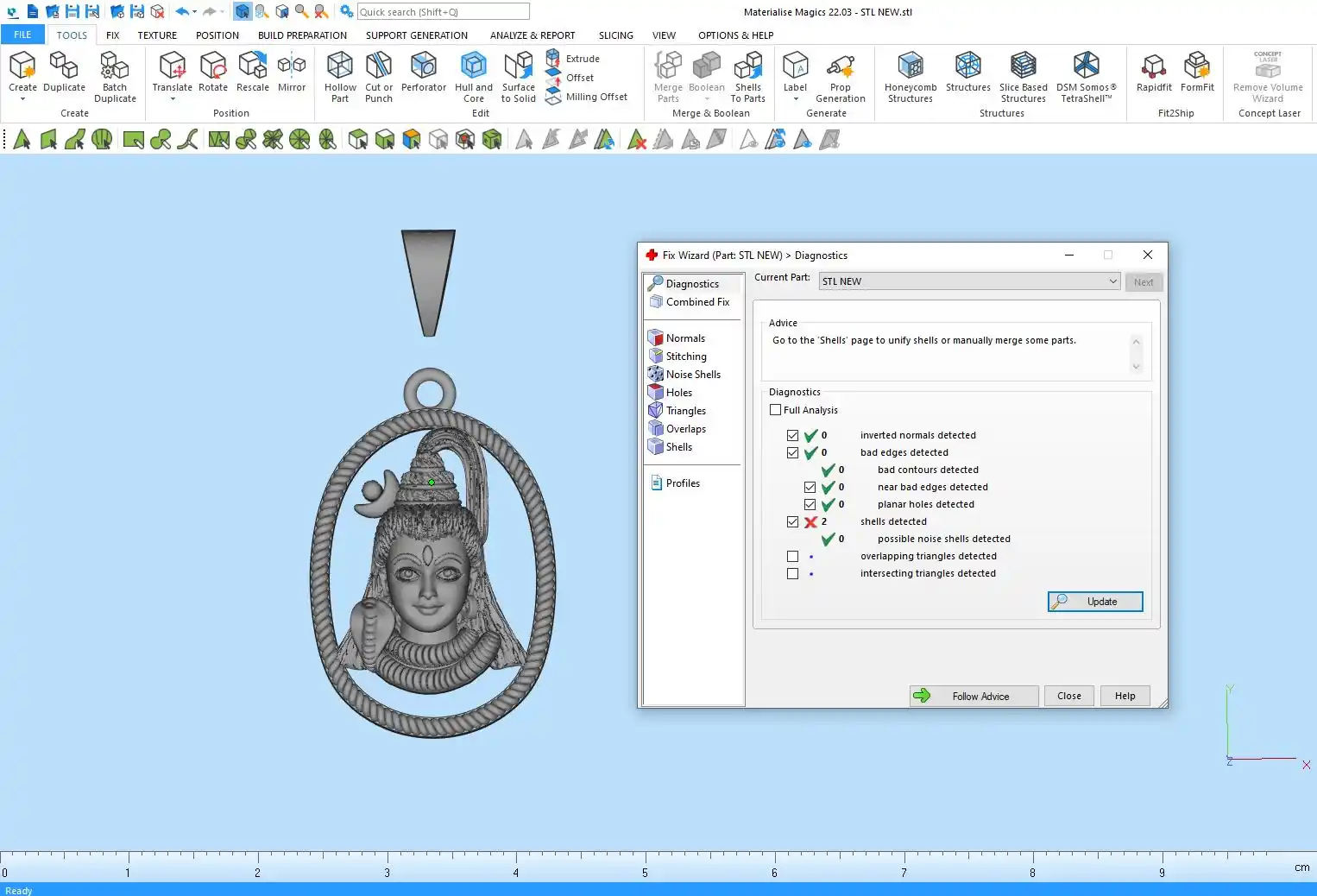Click the Update button
Viewport: 1317px width, 896px height.
click(x=1095, y=602)
